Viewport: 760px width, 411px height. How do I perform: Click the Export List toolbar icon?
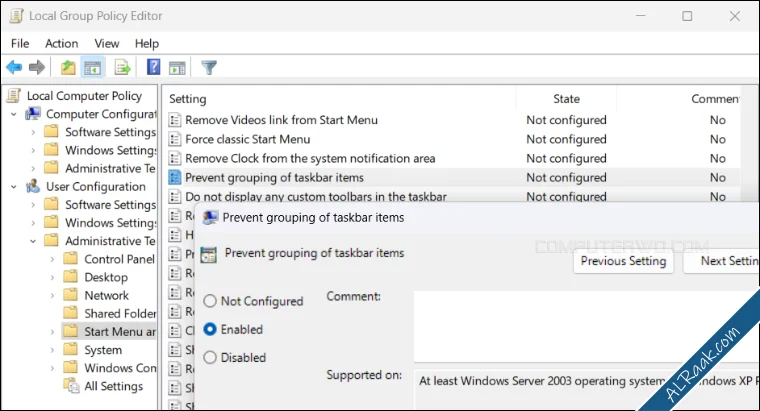tap(122, 67)
